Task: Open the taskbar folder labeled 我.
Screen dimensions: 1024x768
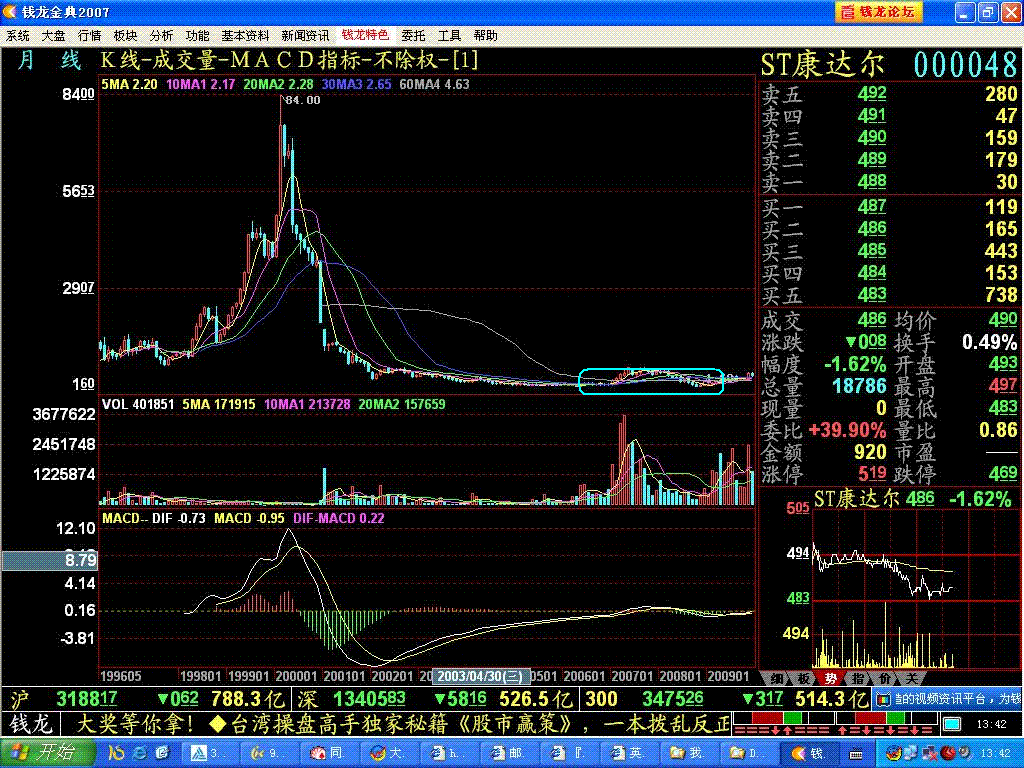Action: point(691,753)
